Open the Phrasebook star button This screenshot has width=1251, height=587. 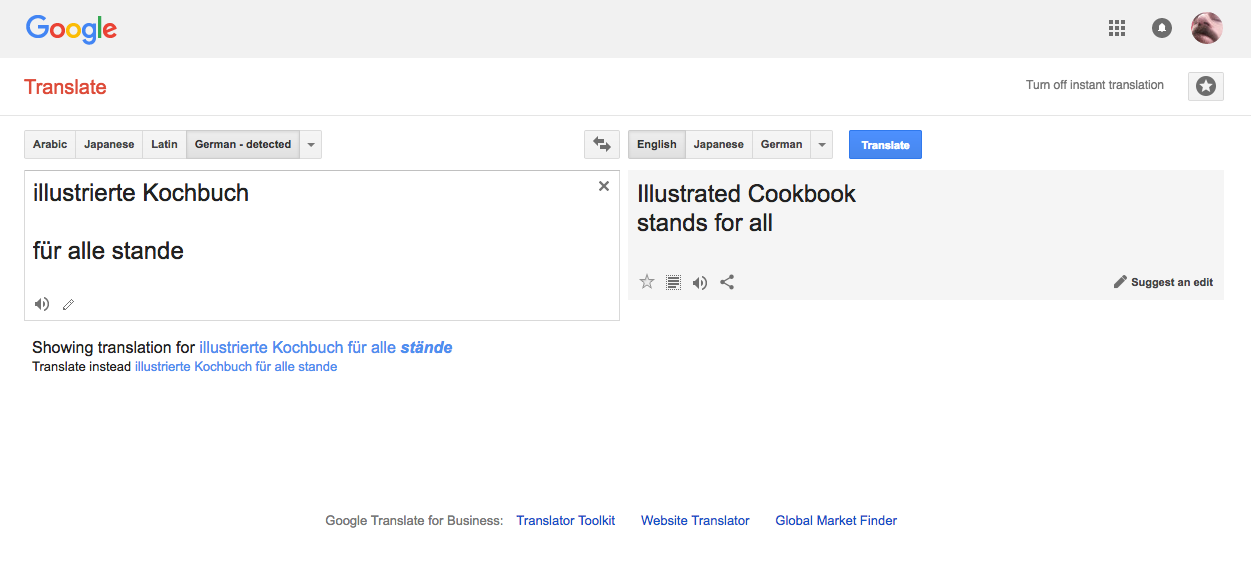click(1206, 86)
